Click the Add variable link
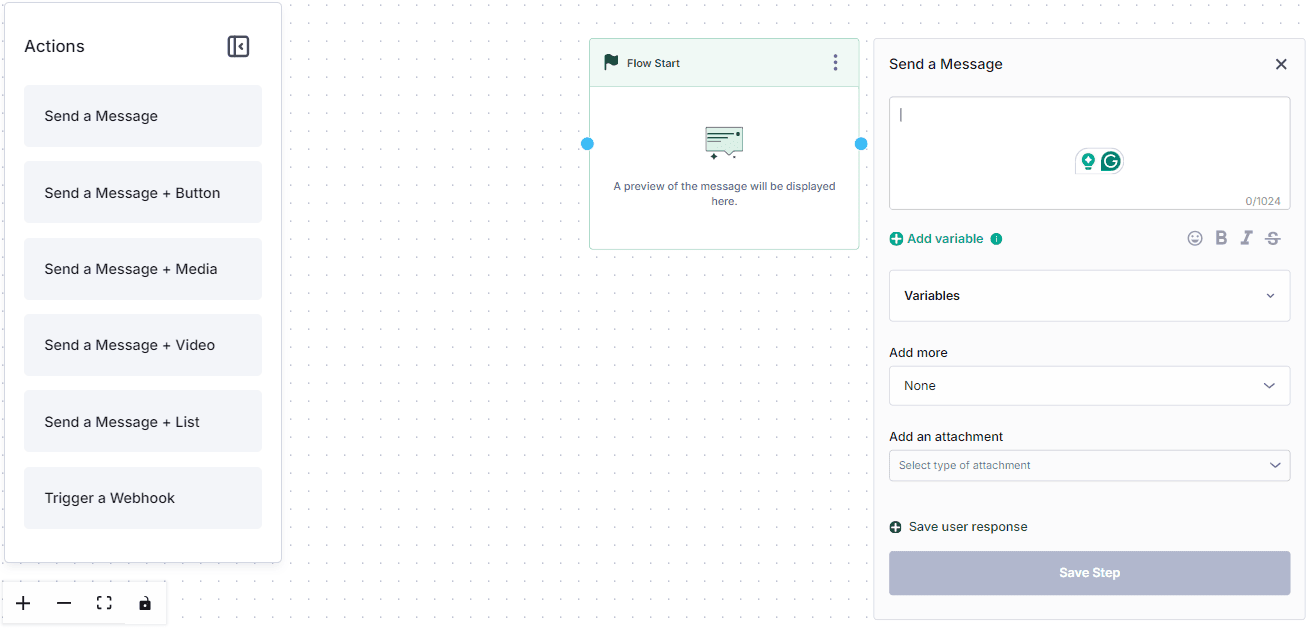The height and width of the screenshot is (630, 1314). [x=944, y=239]
